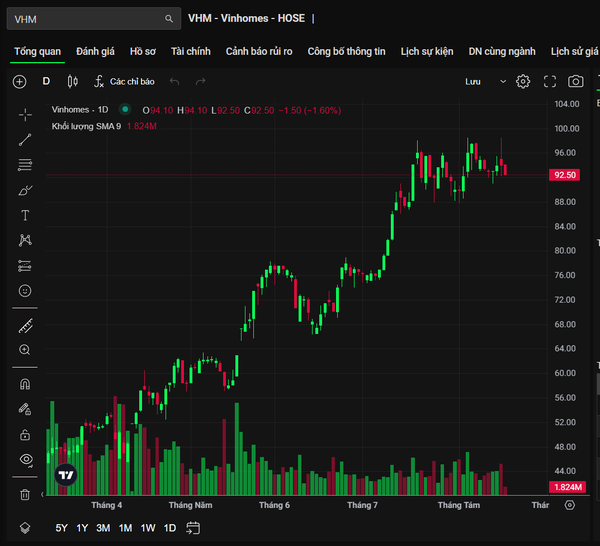Open Các chỉ báo indicators
Viewport: 600px width, 546px height.
[125, 81]
